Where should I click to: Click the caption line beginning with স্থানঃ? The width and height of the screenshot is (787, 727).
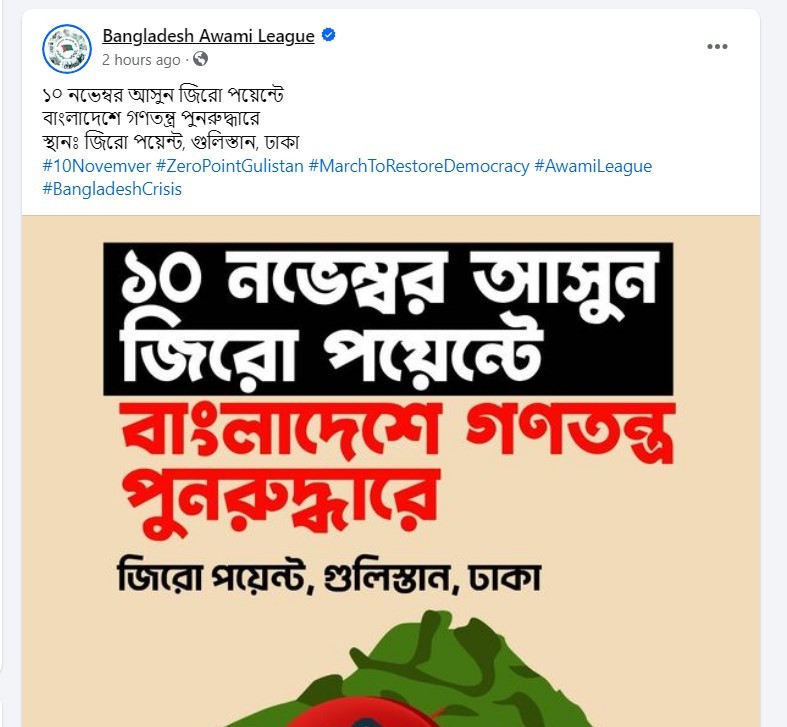coord(171,142)
